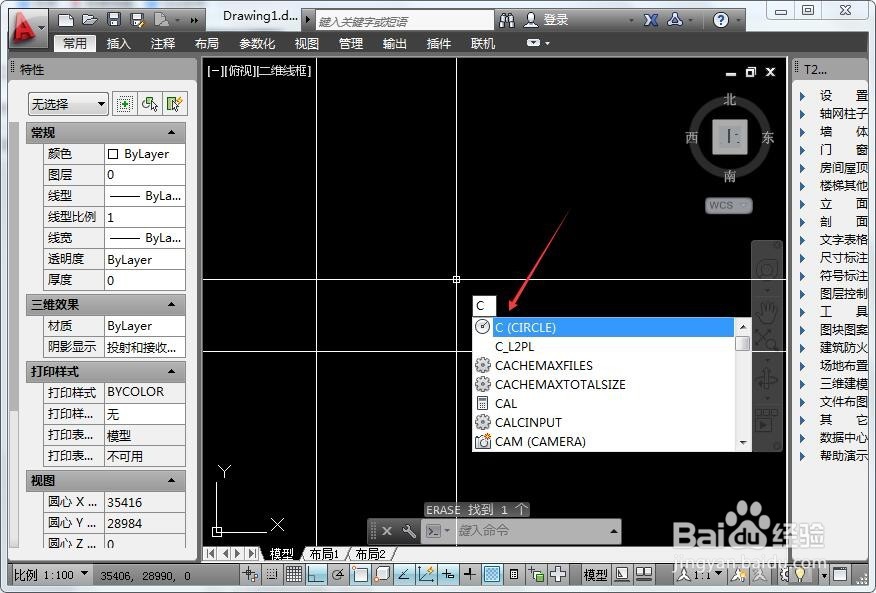The width and height of the screenshot is (876, 593).
Task: Click the Select Objects icon in properties
Action: (x=149, y=104)
